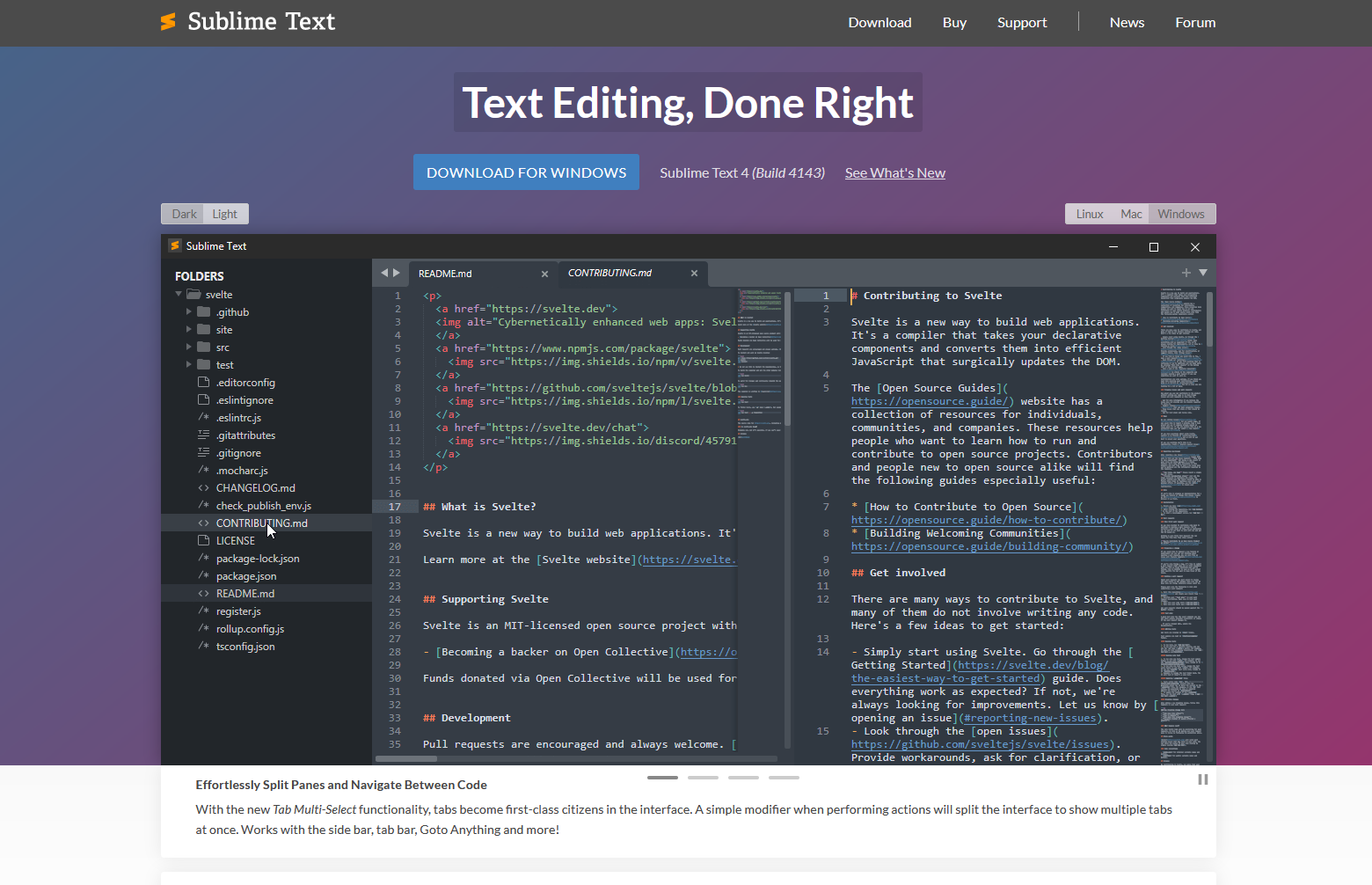Click the .editorconfig file icon
The height and width of the screenshot is (885, 1372).
(x=204, y=383)
